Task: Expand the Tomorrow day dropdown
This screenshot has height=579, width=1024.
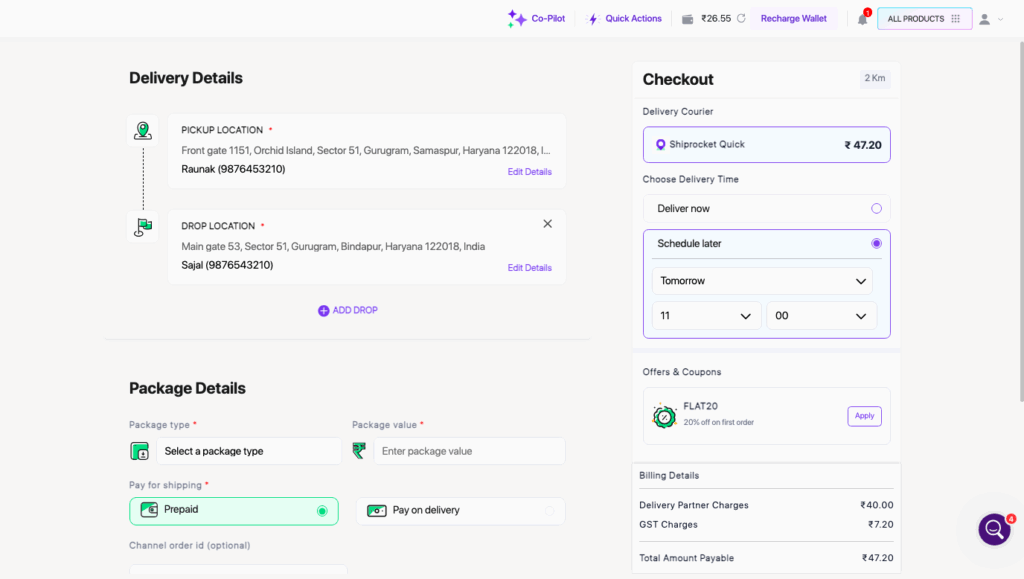Action: click(x=762, y=281)
